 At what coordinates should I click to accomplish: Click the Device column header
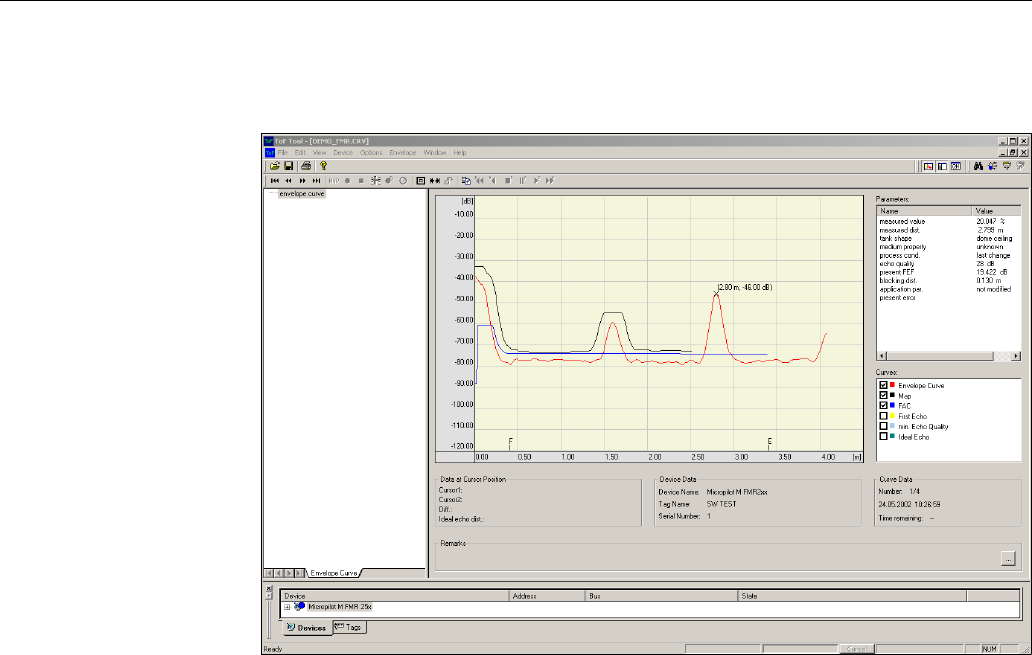395,596
